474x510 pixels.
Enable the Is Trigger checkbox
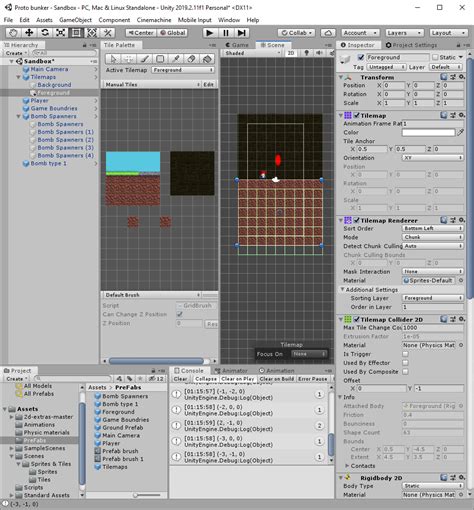click(x=405, y=354)
